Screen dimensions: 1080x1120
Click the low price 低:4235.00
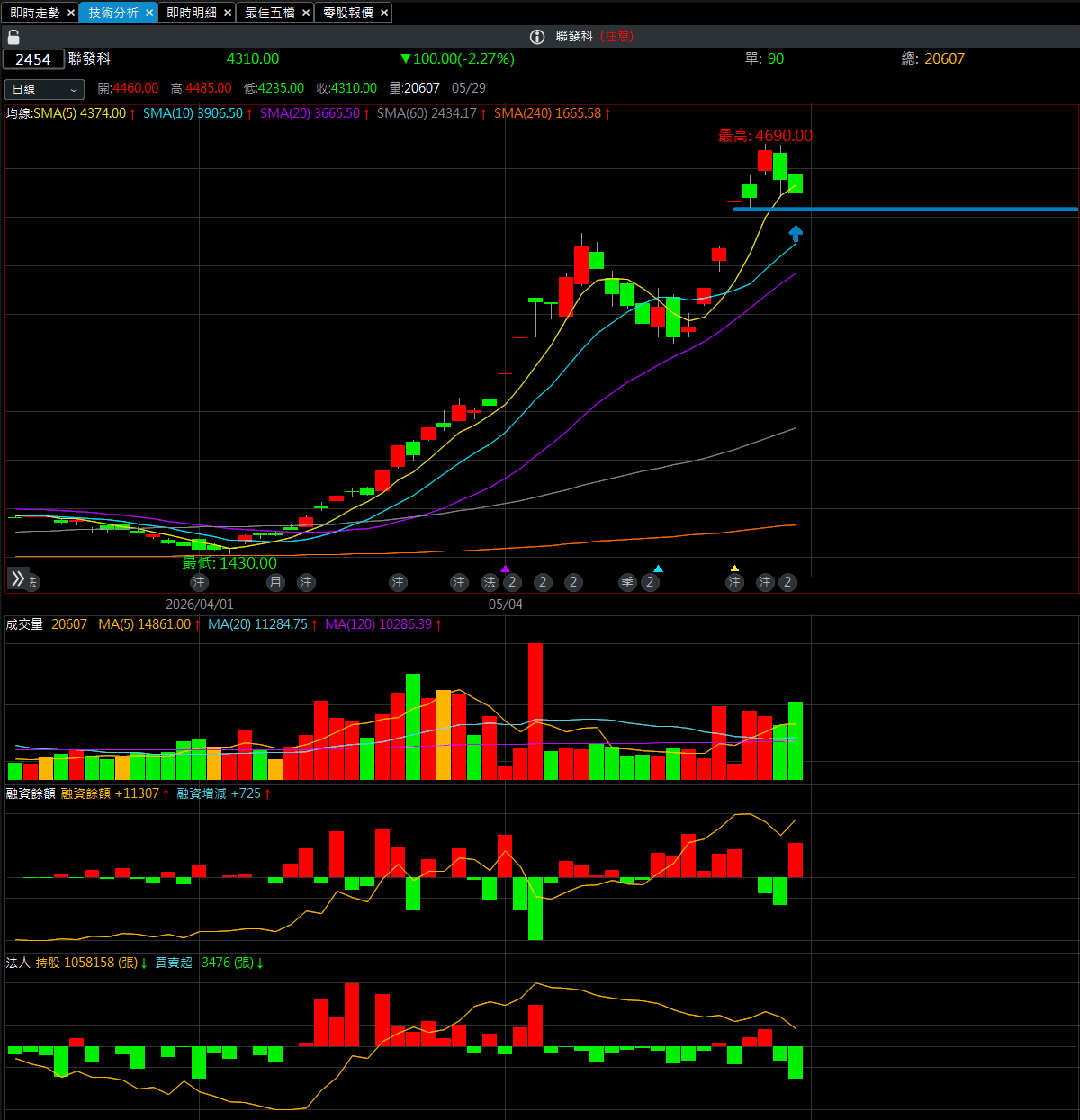(274, 88)
